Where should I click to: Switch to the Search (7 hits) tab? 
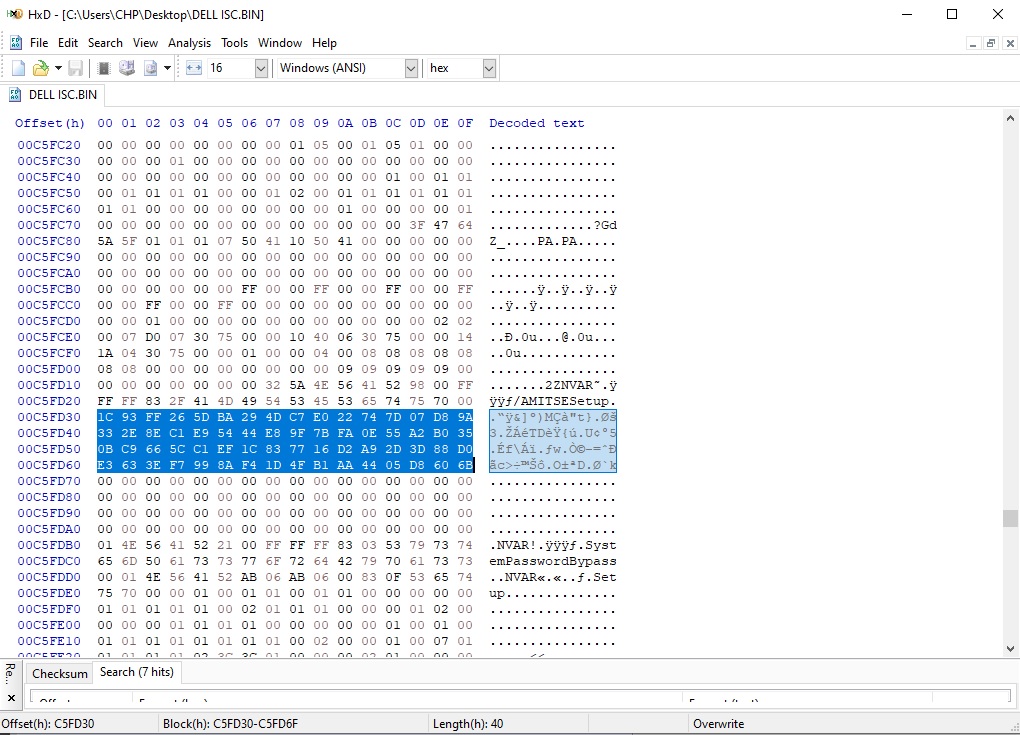click(137, 672)
